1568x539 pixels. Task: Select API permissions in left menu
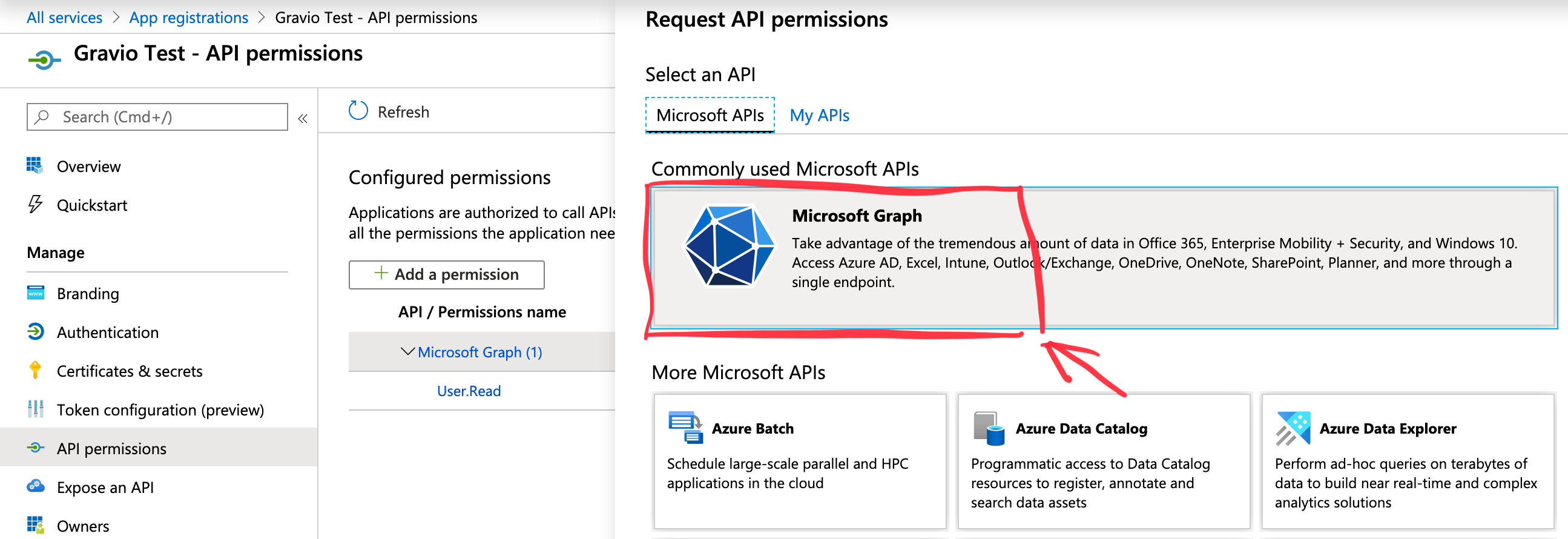coord(158,448)
